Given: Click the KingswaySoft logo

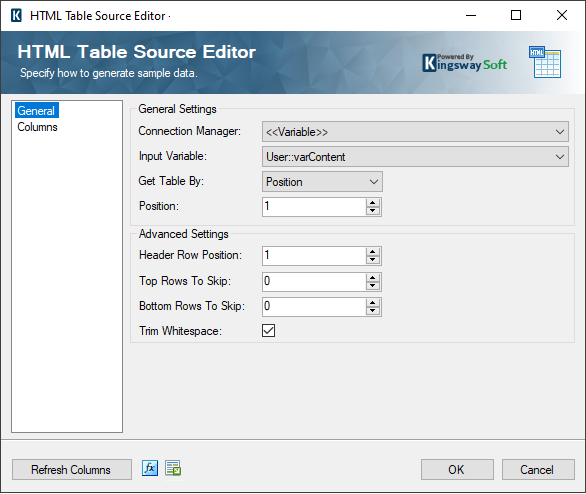Looking at the screenshot, I should point(465,63).
